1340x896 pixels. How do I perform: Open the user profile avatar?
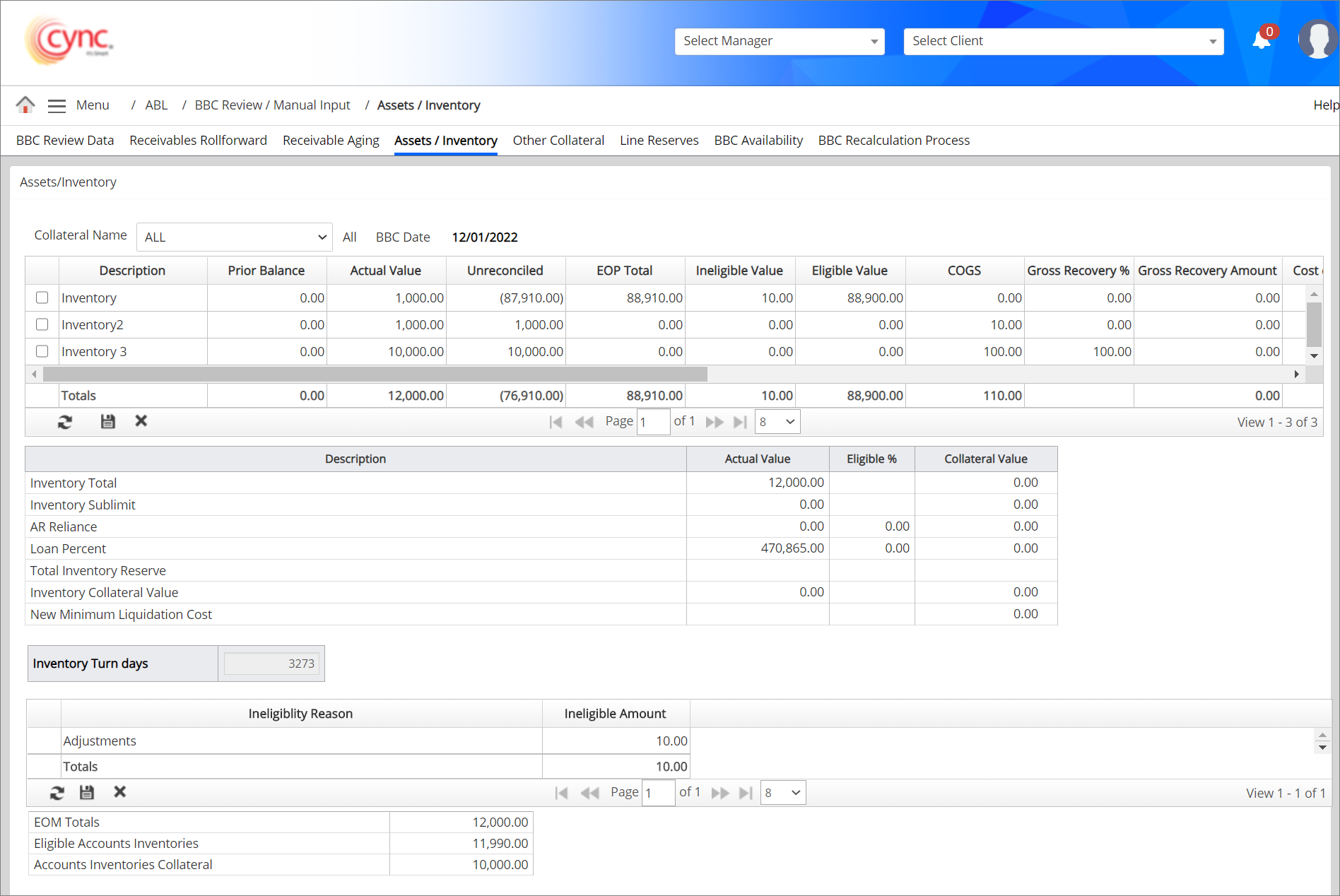click(x=1317, y=40)
